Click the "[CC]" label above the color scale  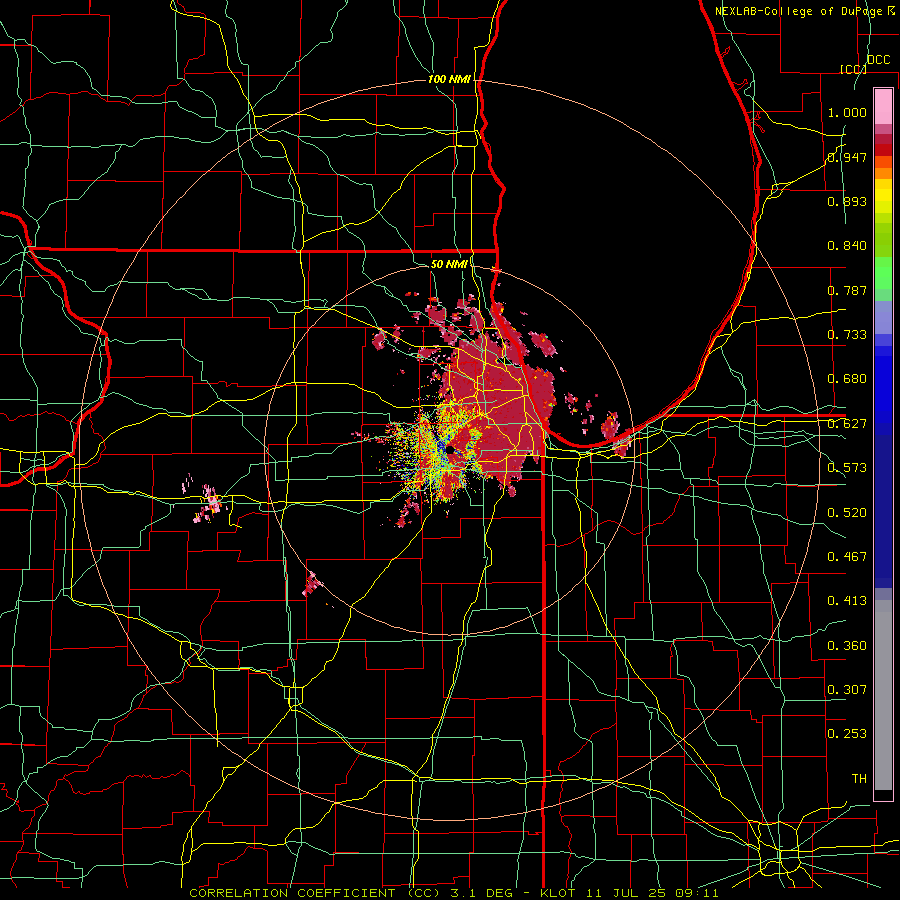[854, 69]
